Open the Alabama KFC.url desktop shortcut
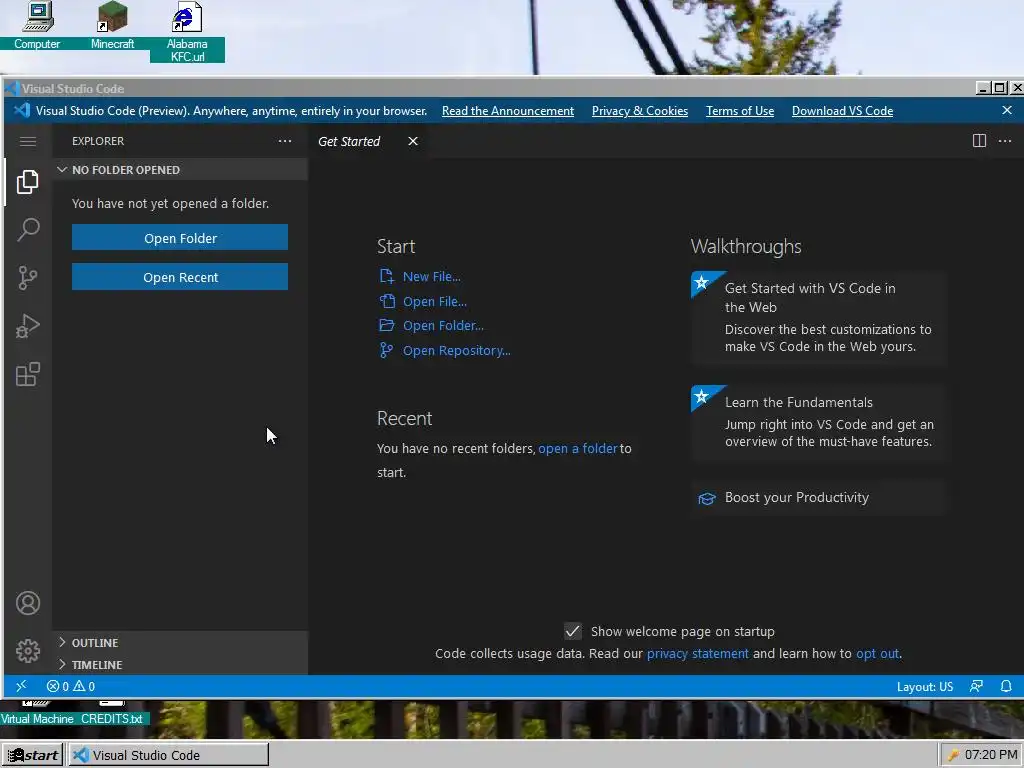The image size is (1024, 768). (x=187, y=32)
